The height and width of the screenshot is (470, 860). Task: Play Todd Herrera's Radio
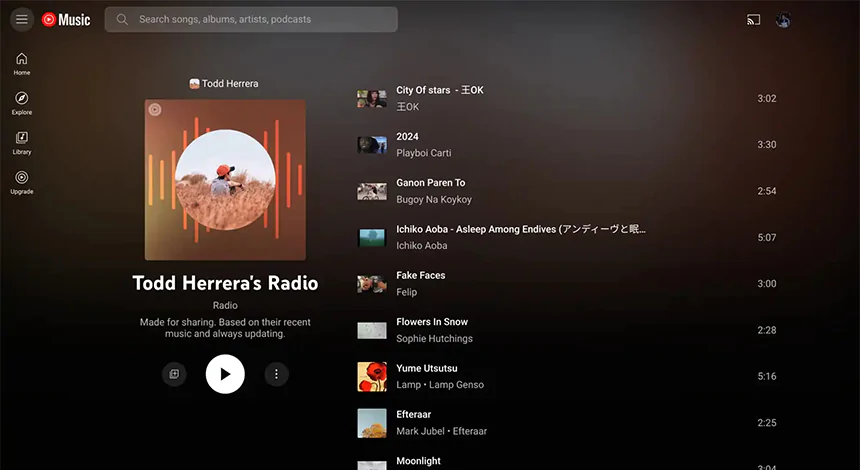pos(225,374)
